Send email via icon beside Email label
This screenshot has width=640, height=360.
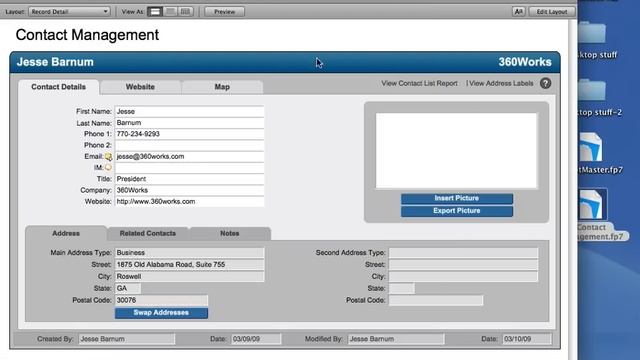pyautogui.click(x=108, y=157)
